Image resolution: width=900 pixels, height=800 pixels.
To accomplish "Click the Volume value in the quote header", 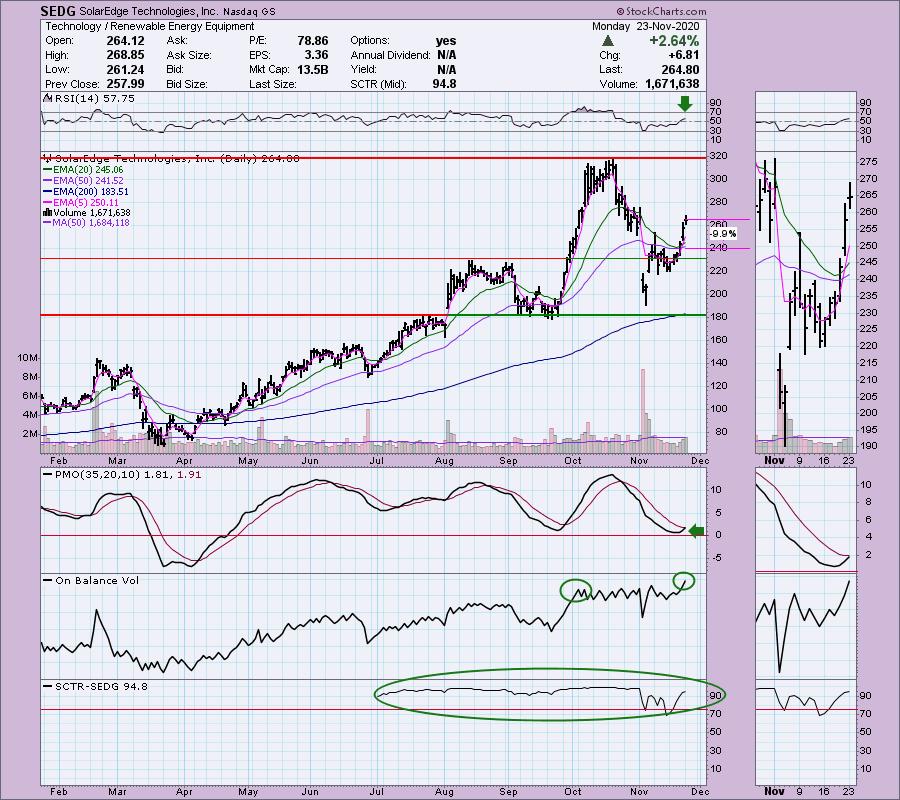I will tap(672, 84).
